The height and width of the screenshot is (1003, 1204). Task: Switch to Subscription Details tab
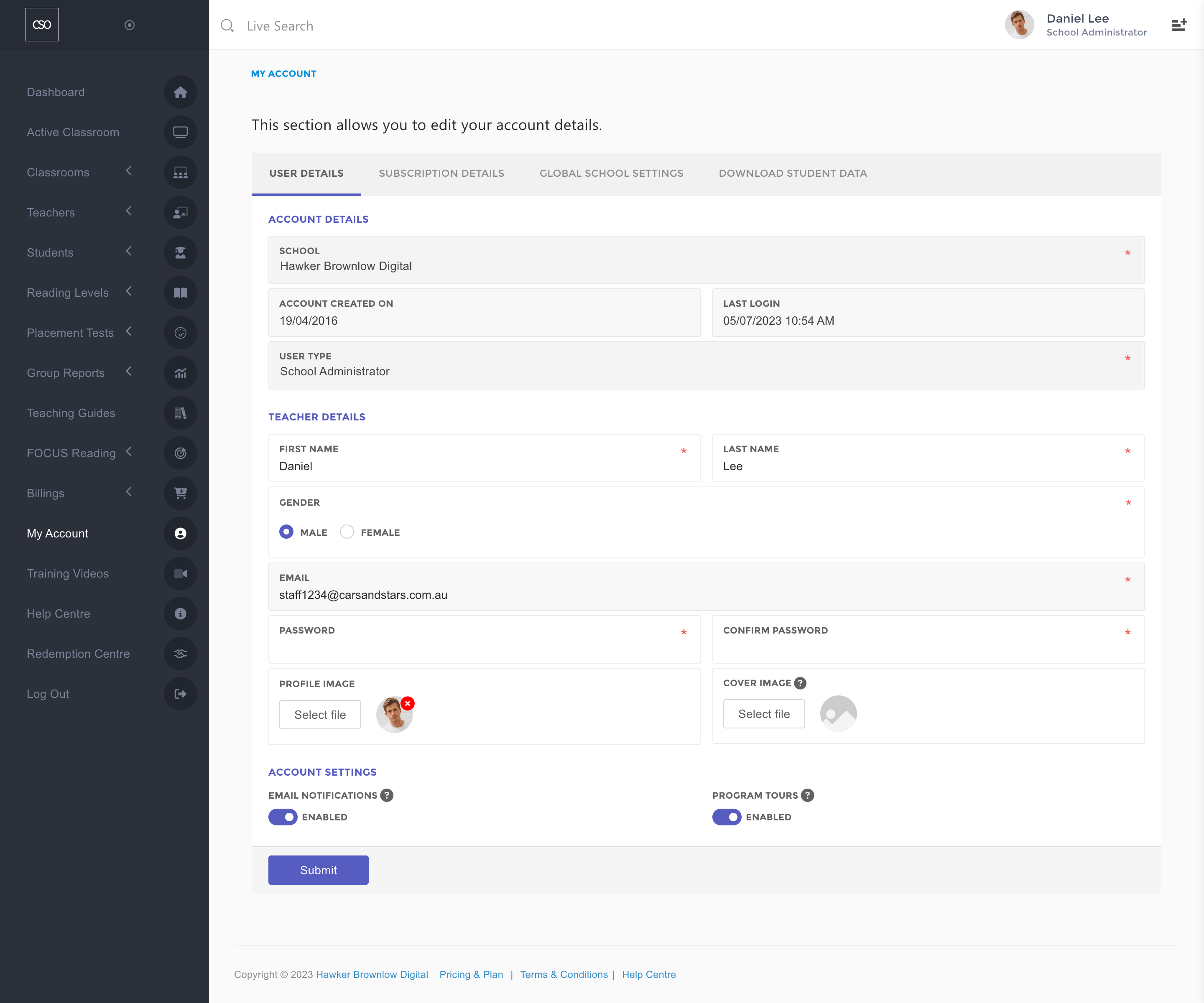[x=441, y=173]
